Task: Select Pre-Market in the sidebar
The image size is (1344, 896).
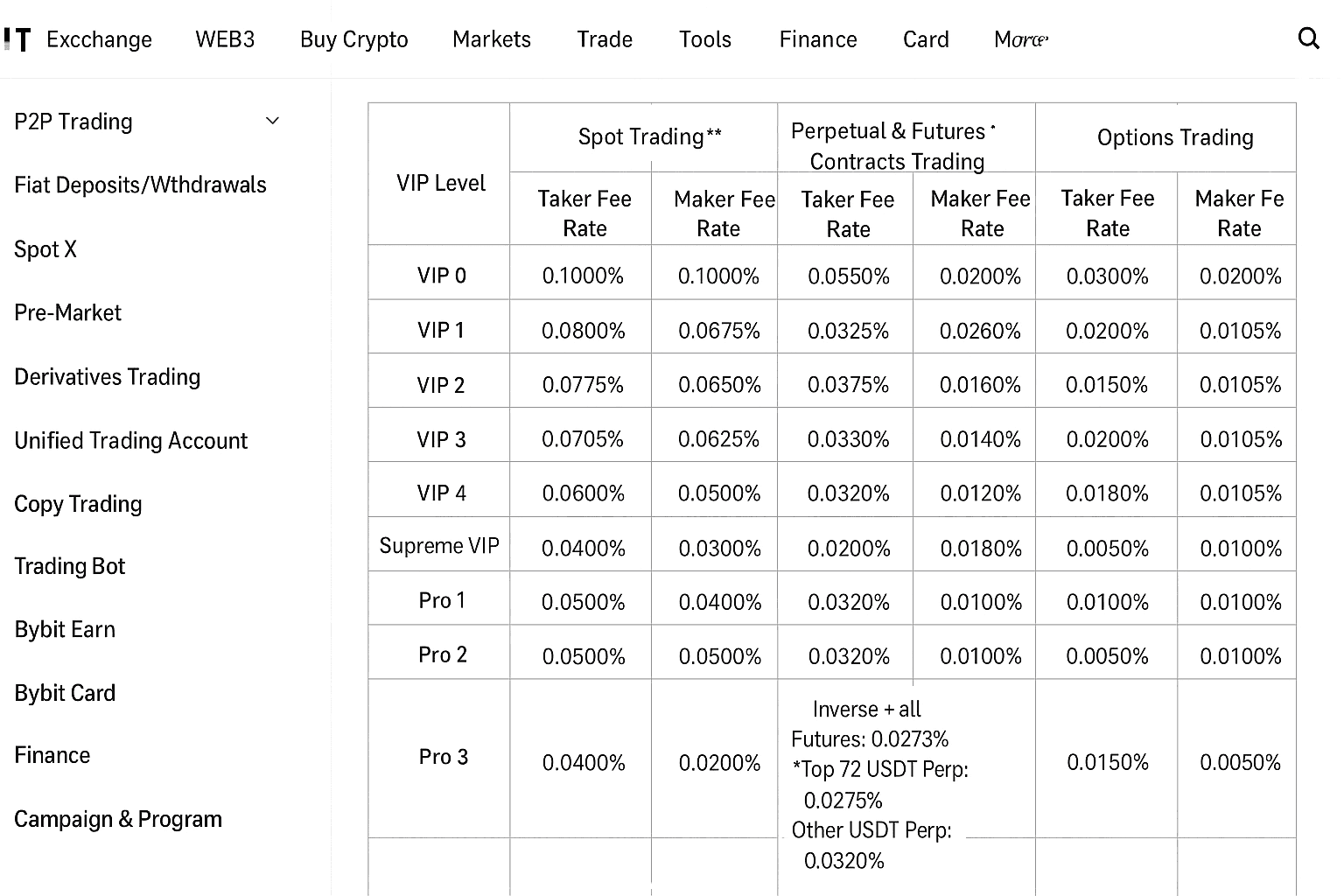Action: [67, 312]
